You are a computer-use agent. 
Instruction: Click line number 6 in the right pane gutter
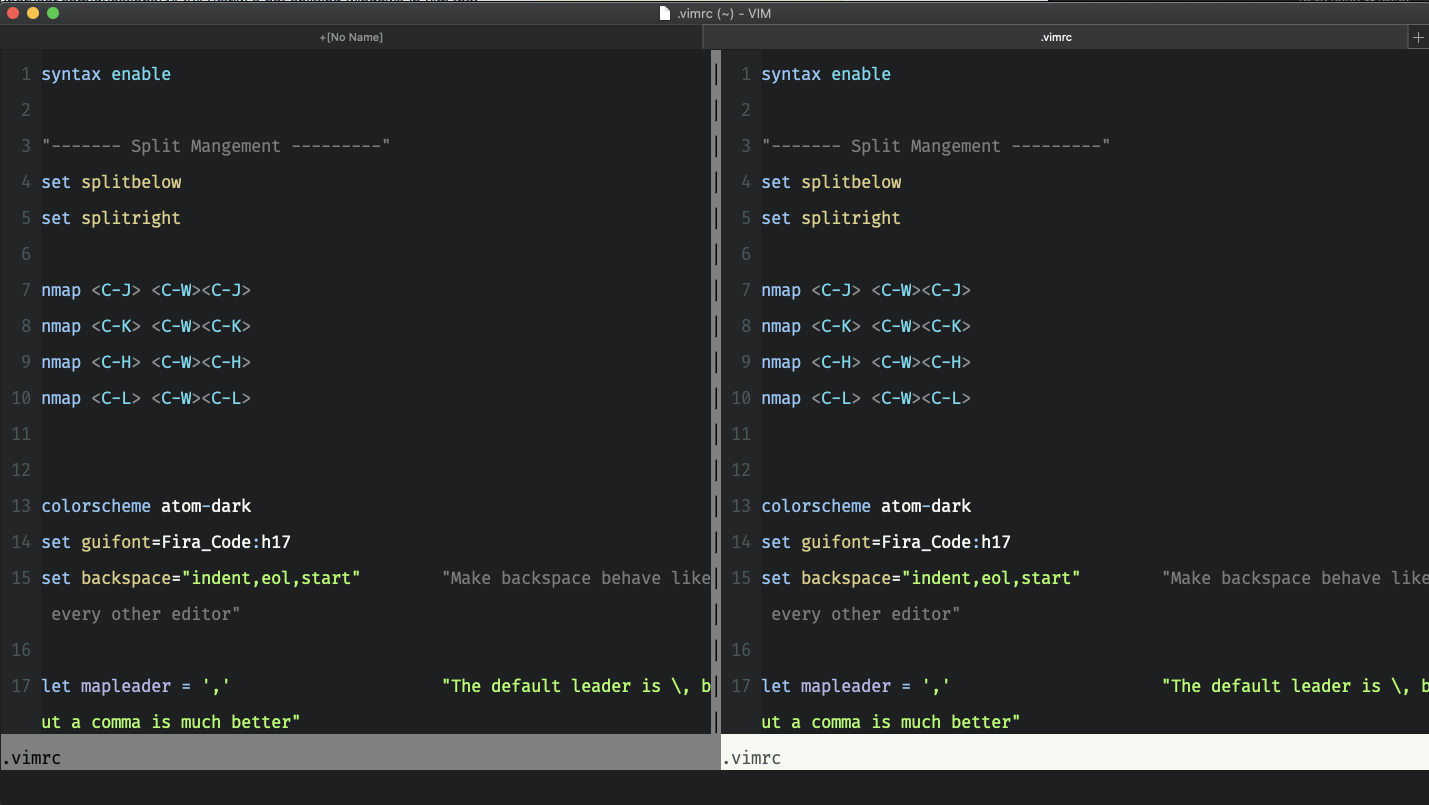click(x=746, y=254)
